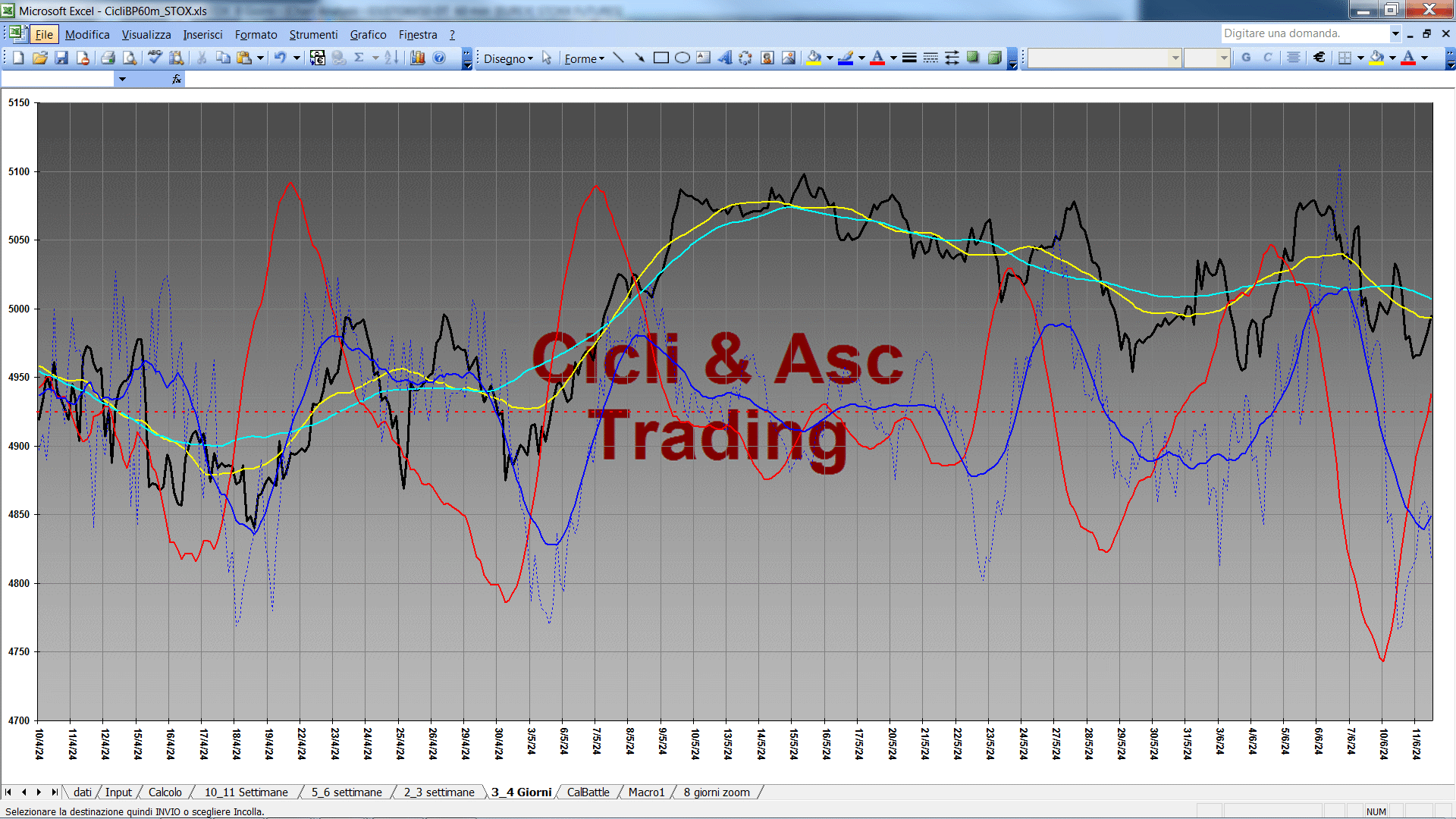Open Print Preview

coord(130,58)
